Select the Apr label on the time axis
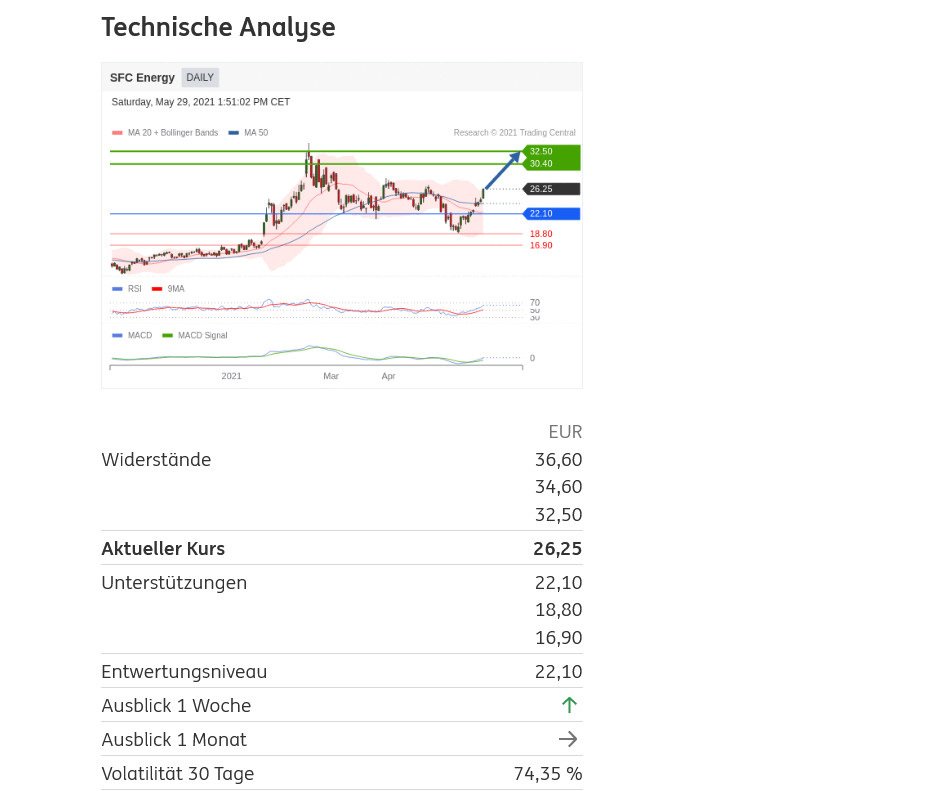 (x=389, y=376)
